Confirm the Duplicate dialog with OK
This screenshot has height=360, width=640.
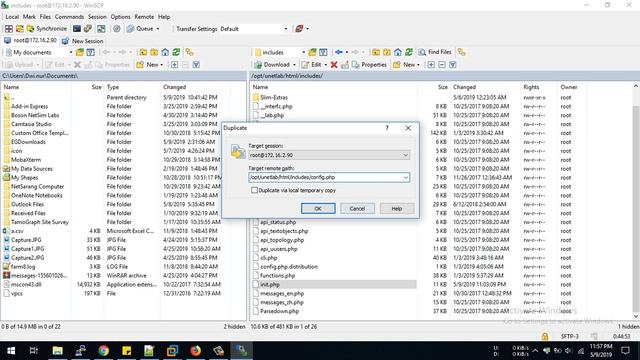click(x=318, y=208)
